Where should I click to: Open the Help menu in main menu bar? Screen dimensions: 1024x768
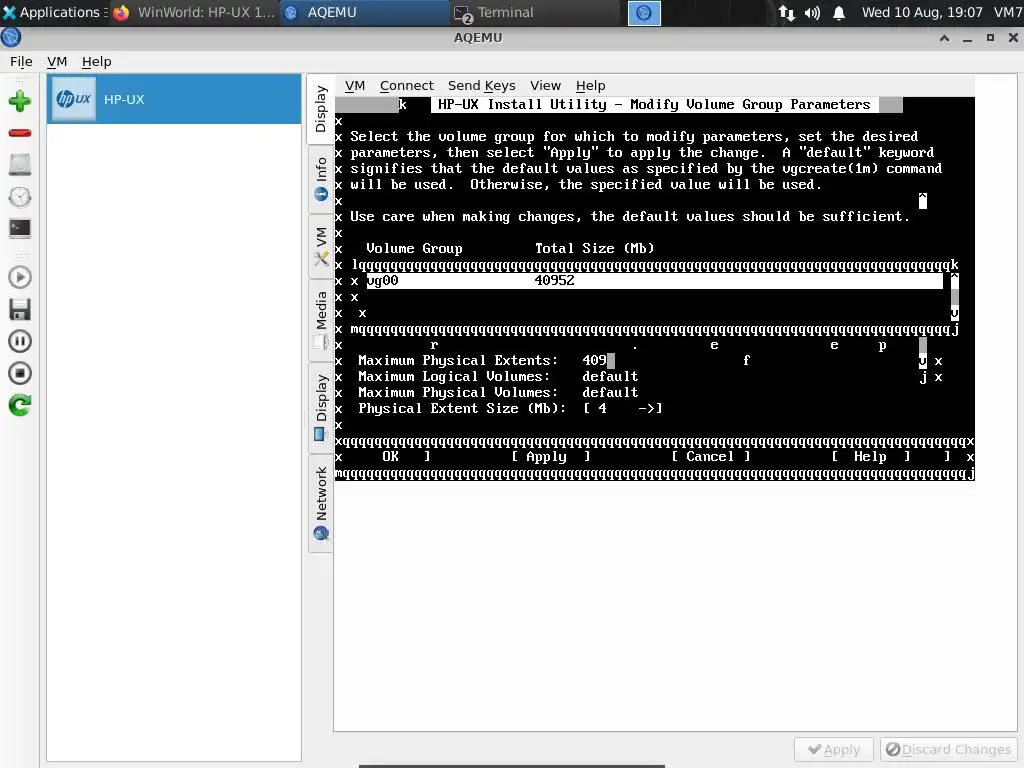point(97,61)
